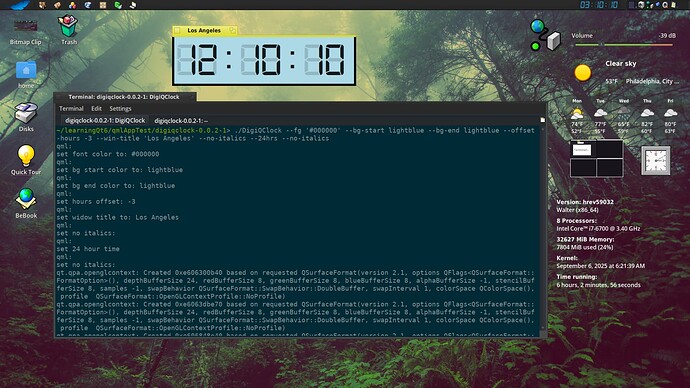Switch to the top-right workspace
This screenshot has height=388, width=690.
(610, 150)
